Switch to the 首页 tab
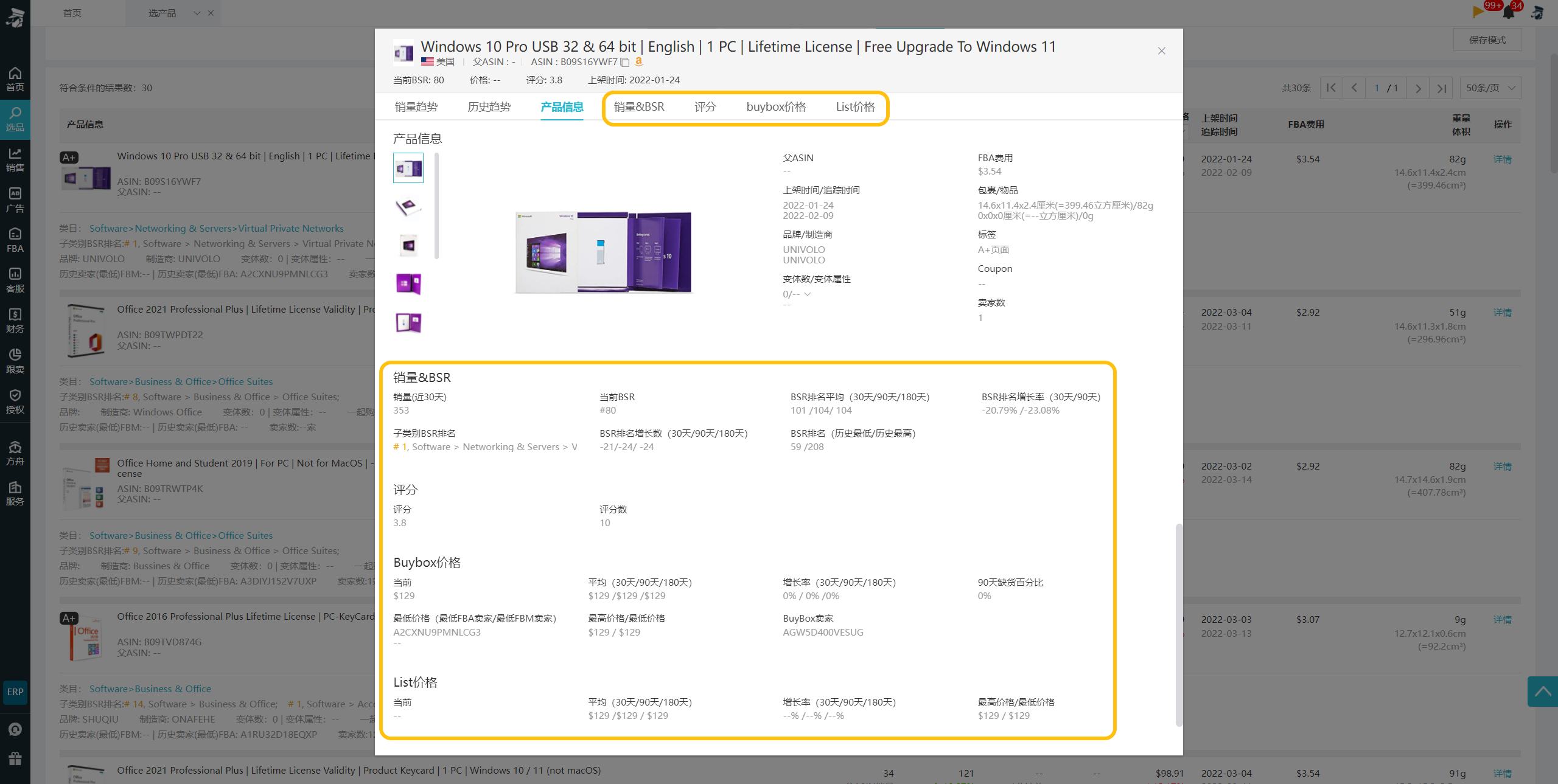 (72, 13)
